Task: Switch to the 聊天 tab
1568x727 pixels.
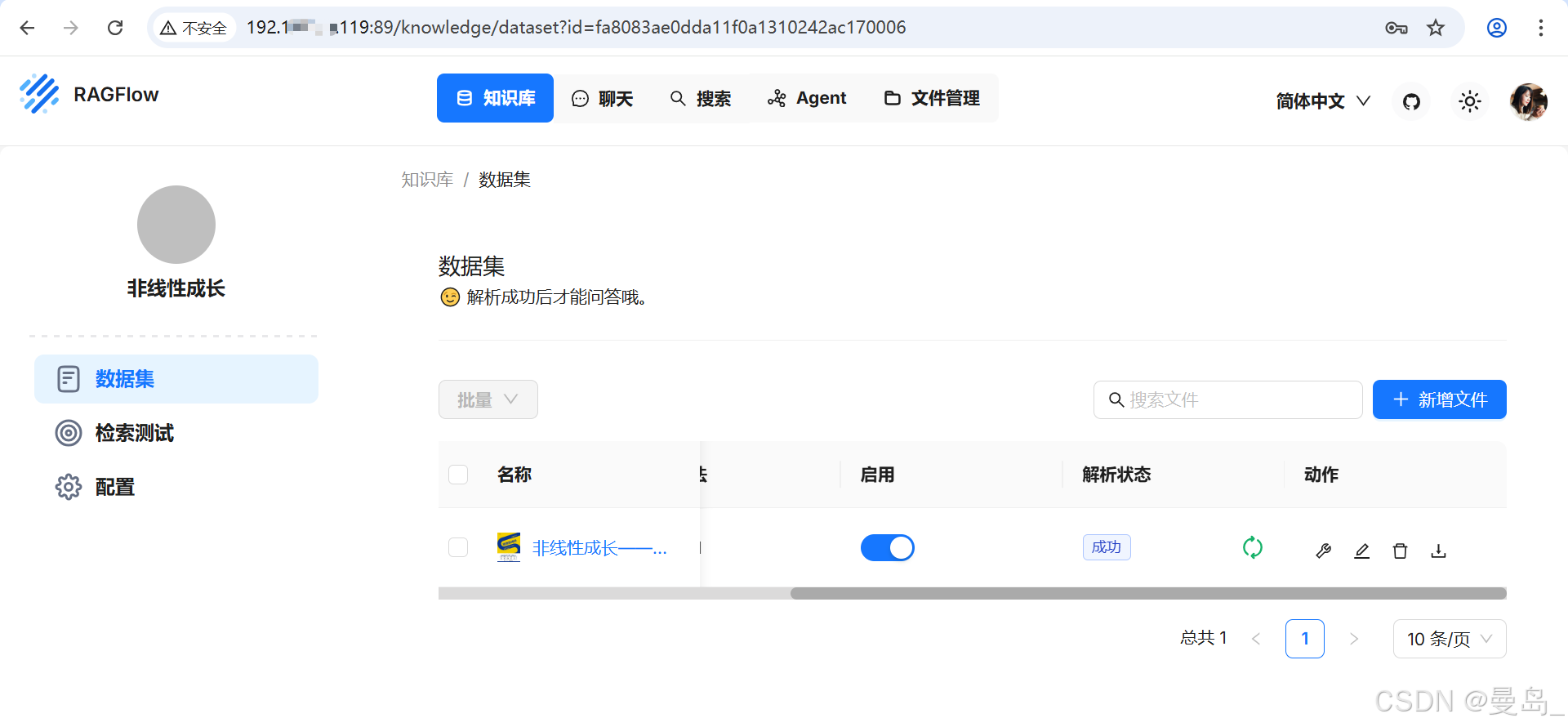Action: (603, 98)
